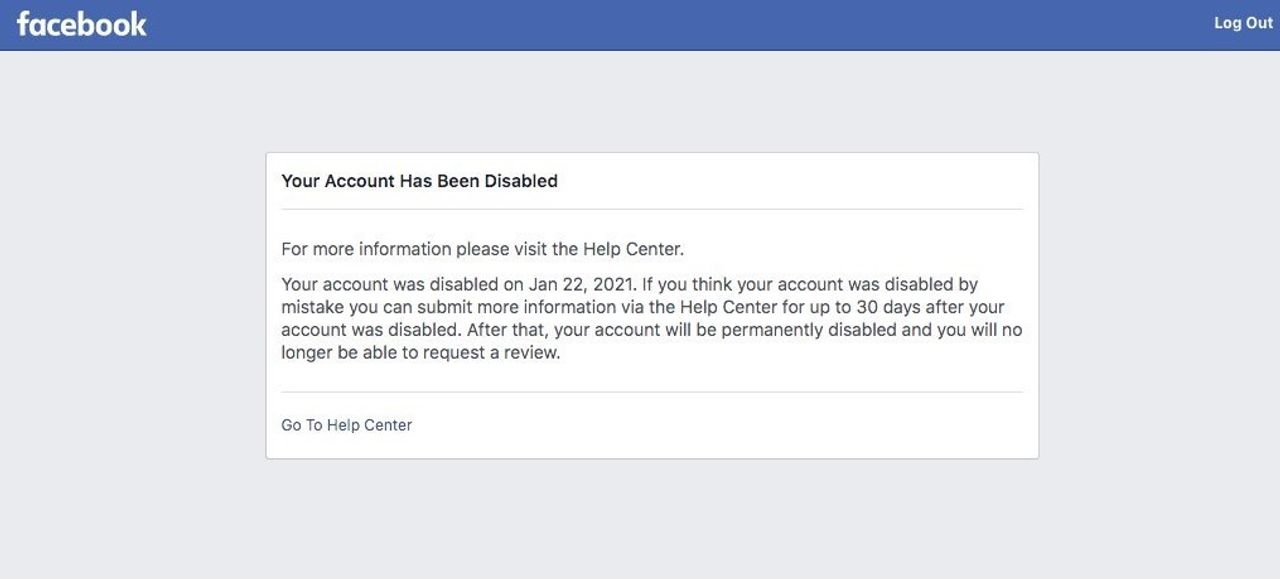The image size is (1280, 579).
Task: Click the gray area below the dialog box
Action: tap(652, 518)
